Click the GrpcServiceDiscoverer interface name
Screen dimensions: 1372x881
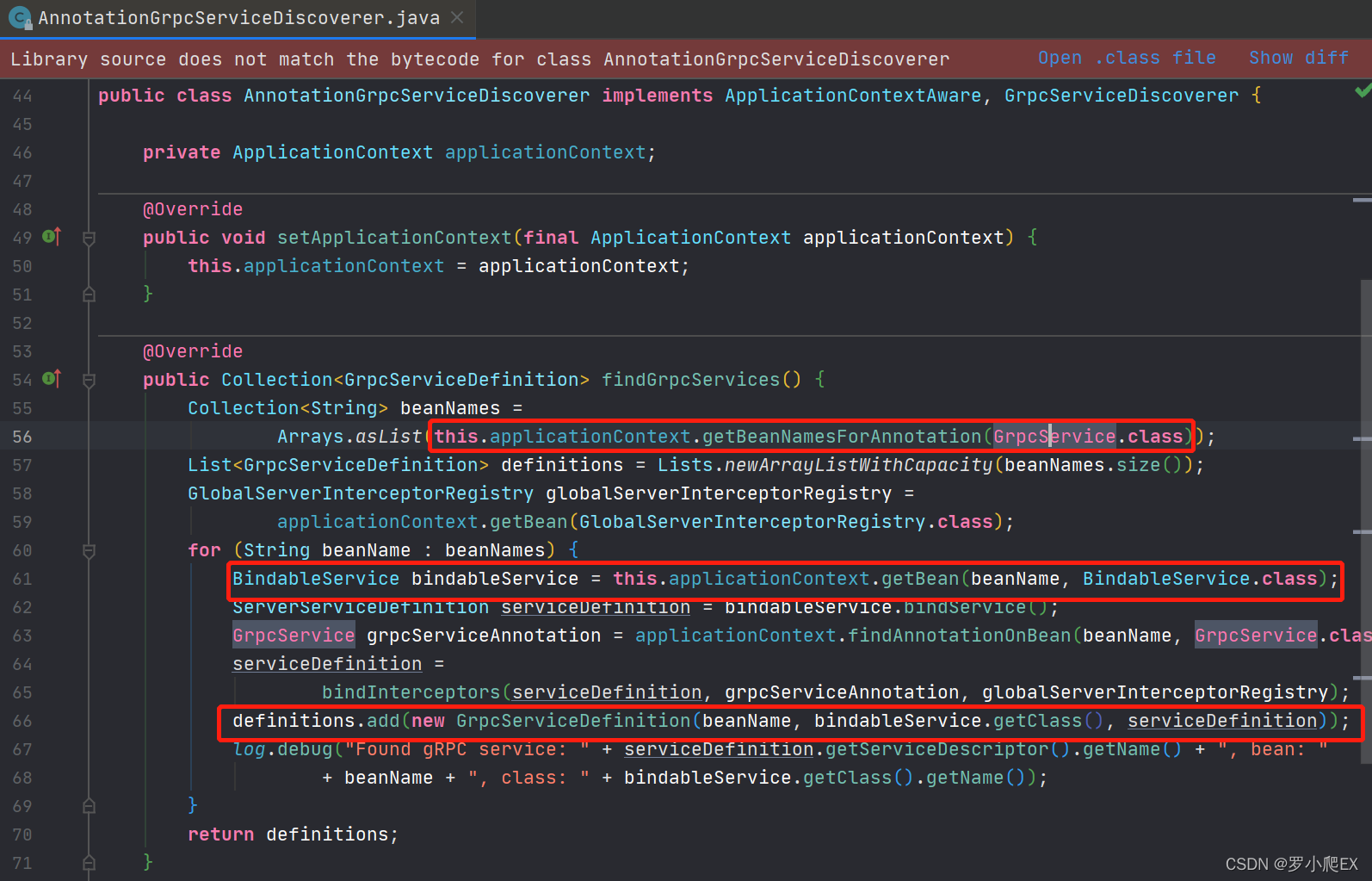click(1122, 96)
